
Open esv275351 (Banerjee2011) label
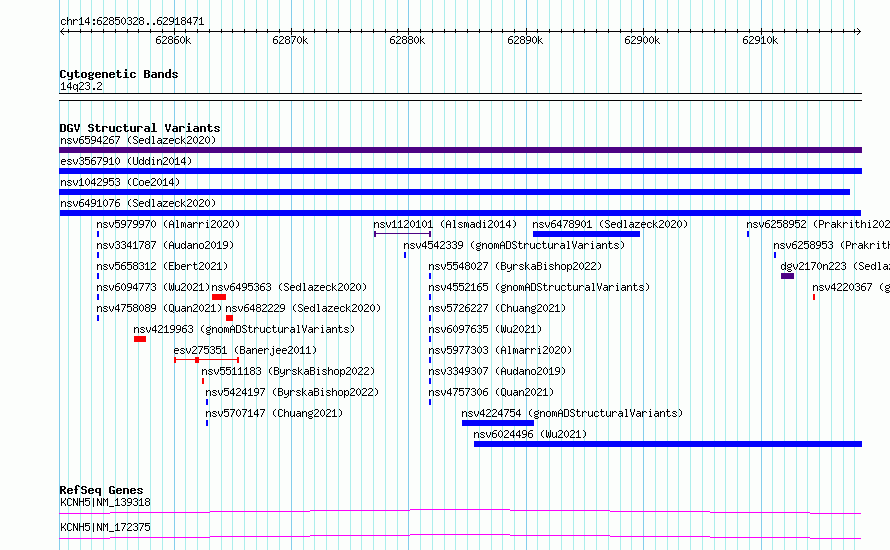245,350
